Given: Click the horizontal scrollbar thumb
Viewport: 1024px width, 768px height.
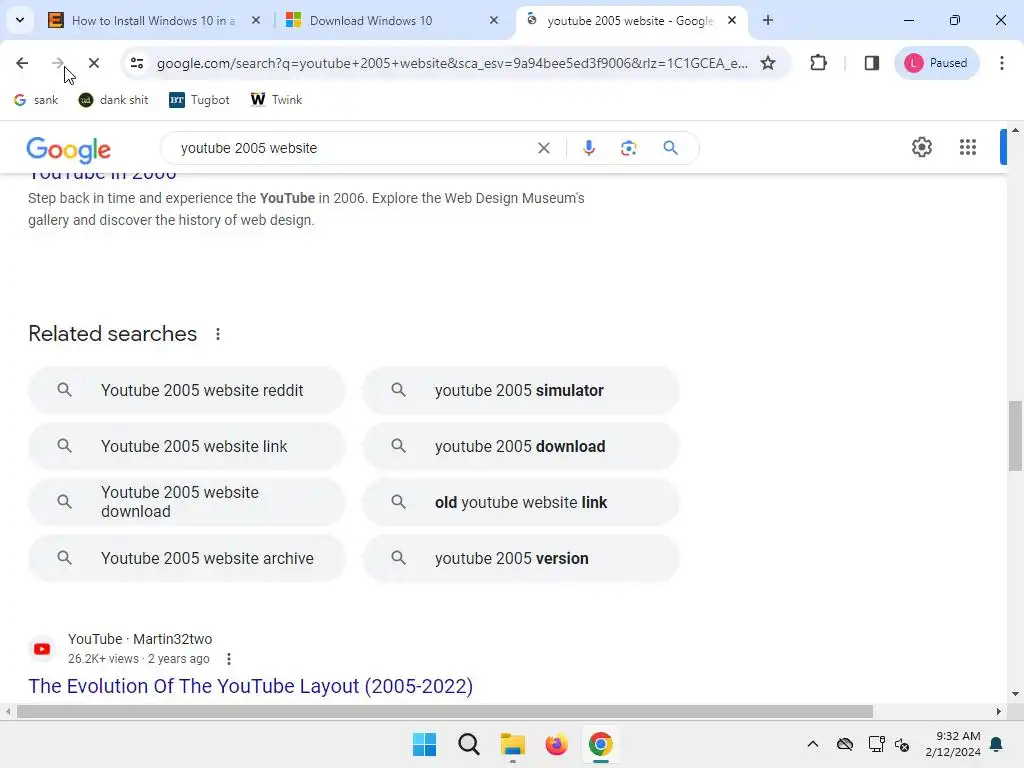Looking at the screenshot, I should [x=445, y=711].
